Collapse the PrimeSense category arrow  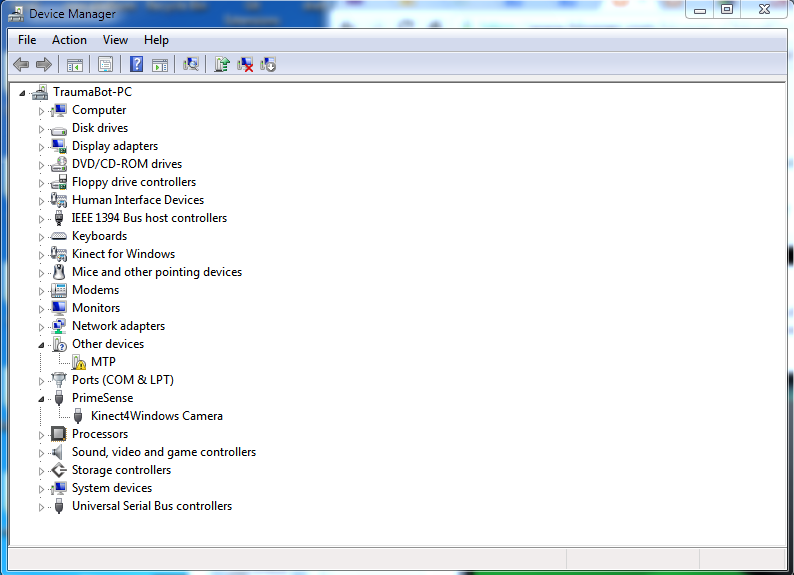[x=42, y=399]
